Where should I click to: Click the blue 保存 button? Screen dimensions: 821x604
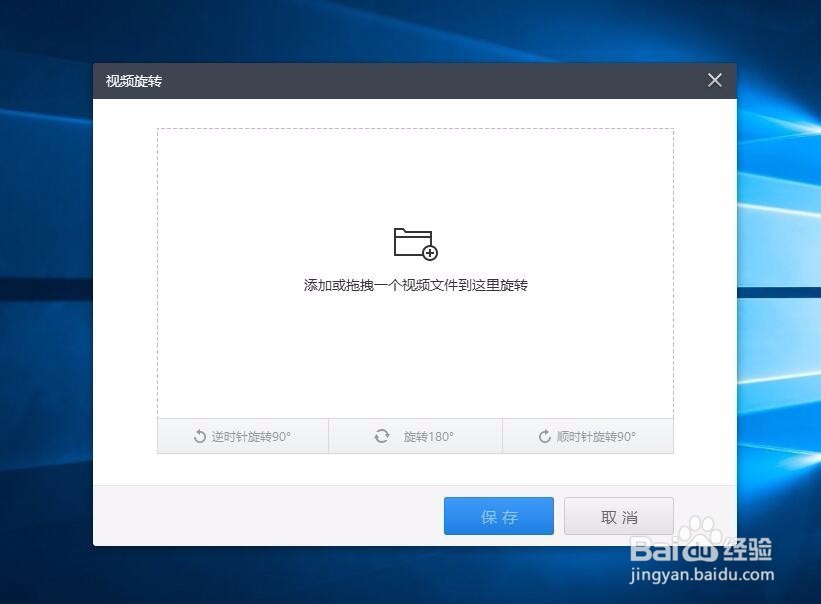(x=498, y=516)
